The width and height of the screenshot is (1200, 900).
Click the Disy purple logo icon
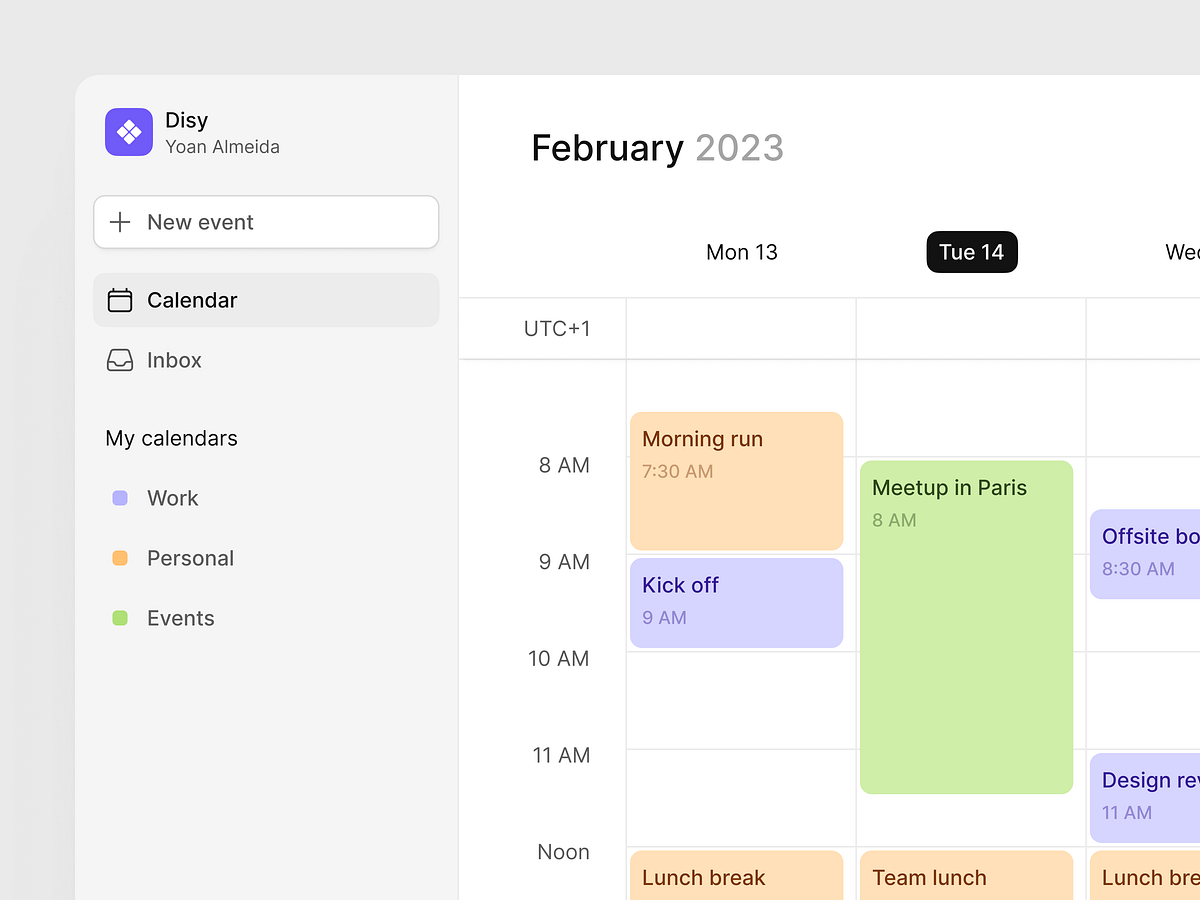coord(129,132)
